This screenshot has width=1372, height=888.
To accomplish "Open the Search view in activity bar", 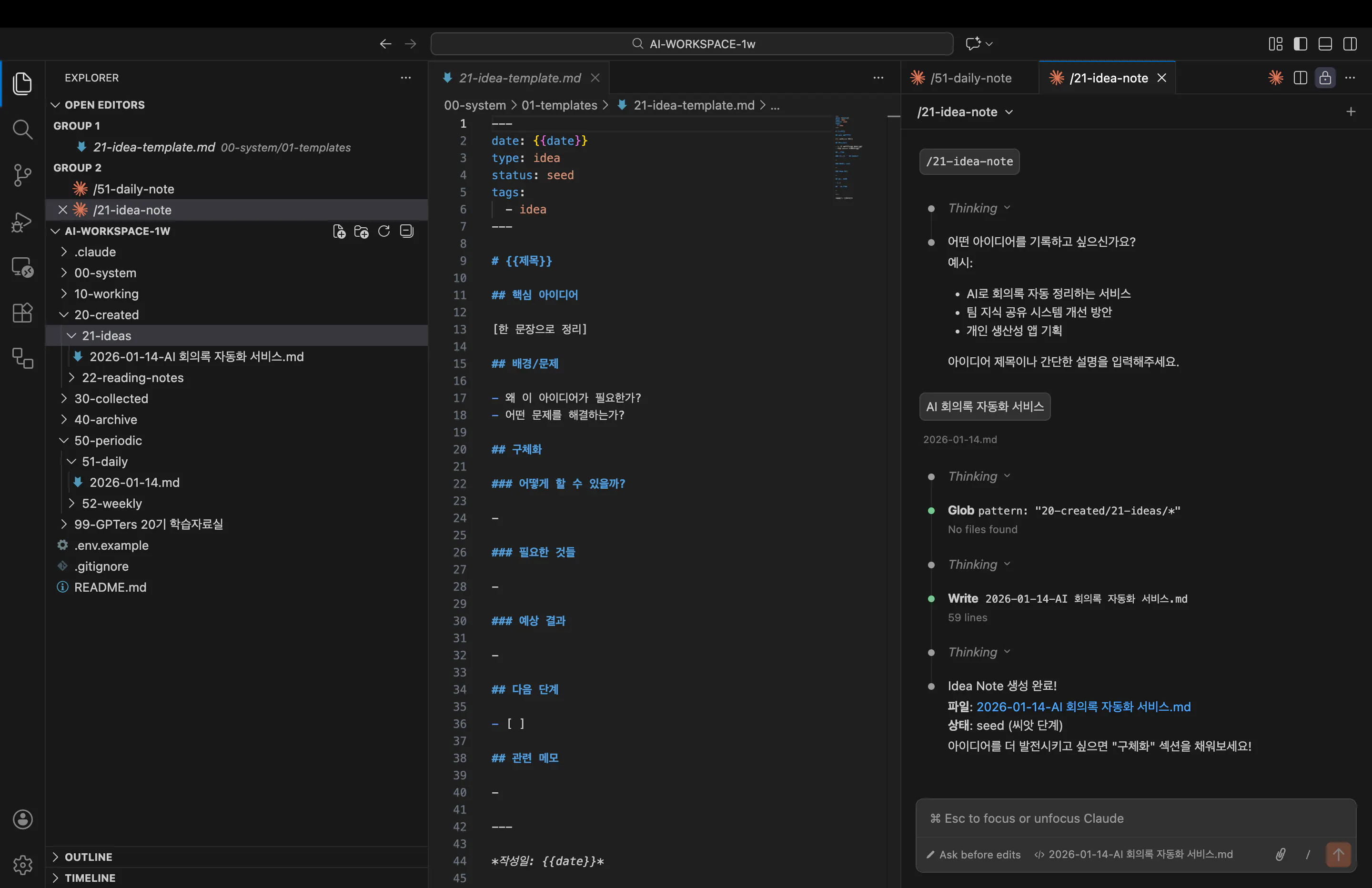I will (22, 129).
